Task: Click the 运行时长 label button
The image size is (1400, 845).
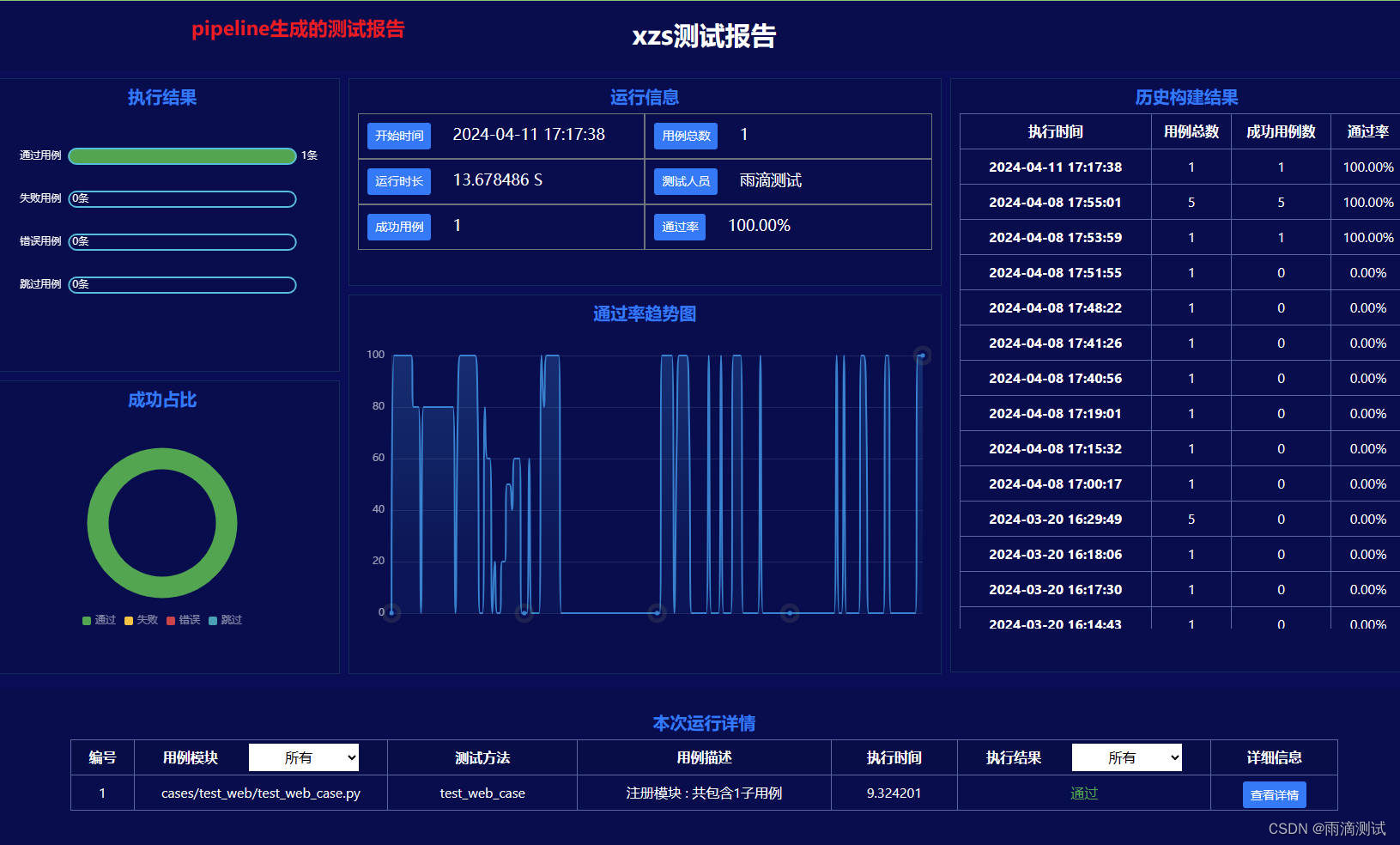Action: [399, 181]
